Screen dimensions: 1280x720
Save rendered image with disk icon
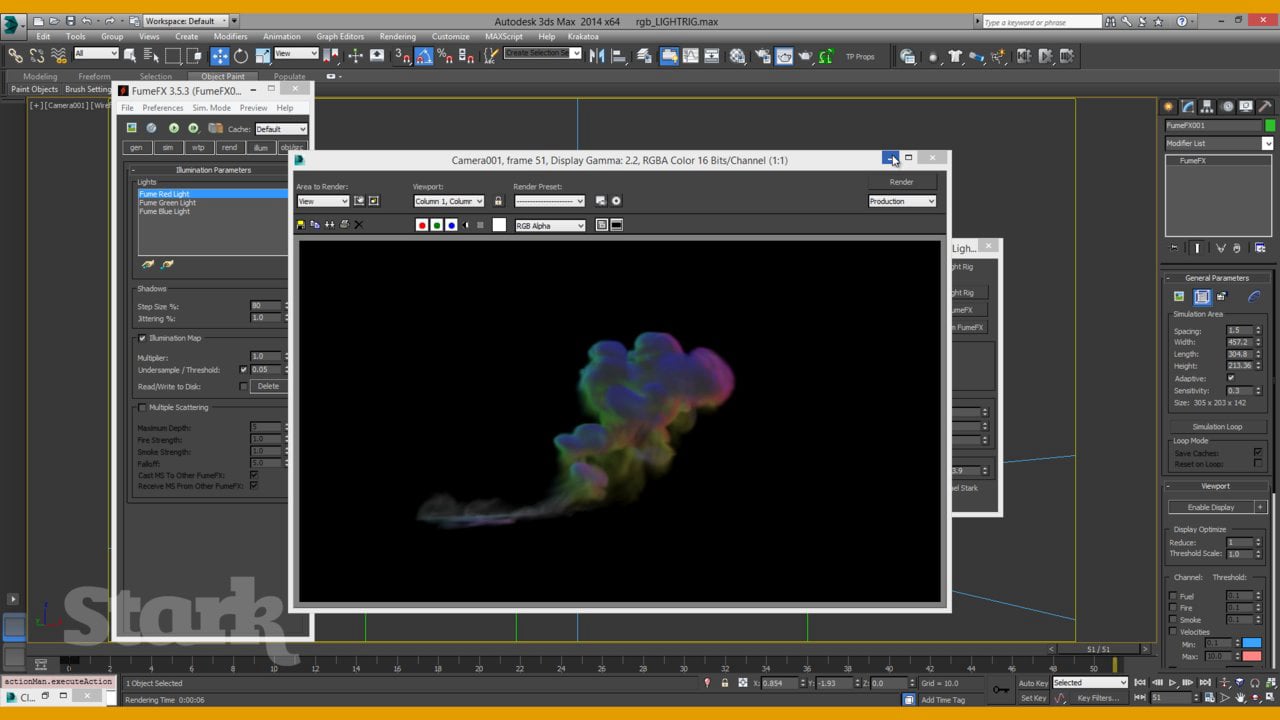[301, 225]
